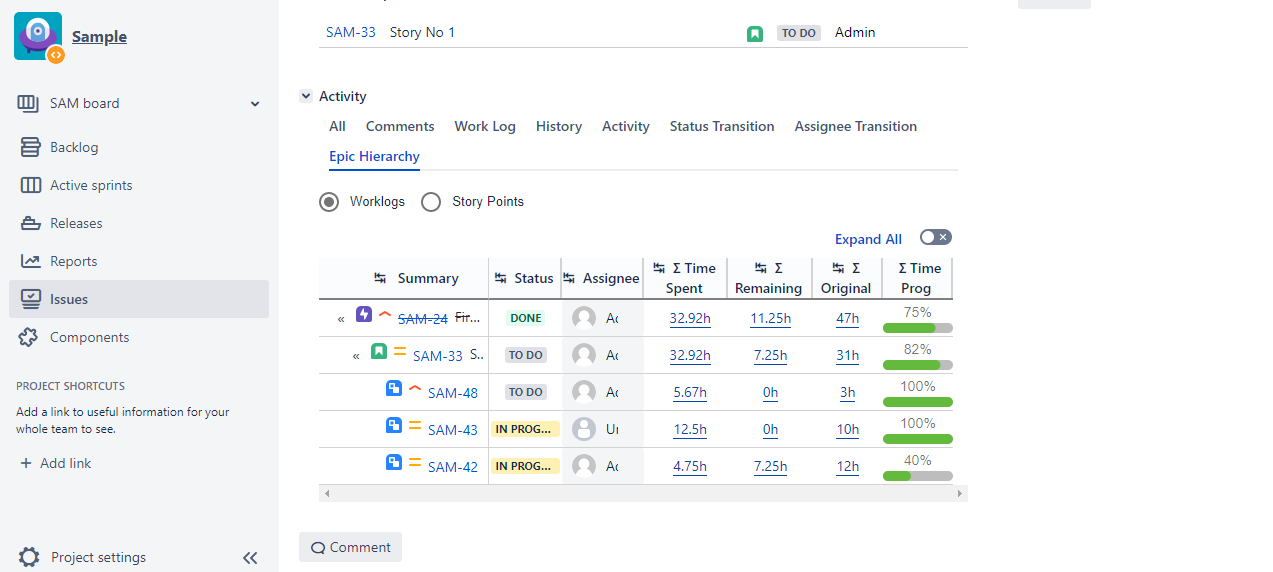Open the Project settings gear icon

point(30,557)
